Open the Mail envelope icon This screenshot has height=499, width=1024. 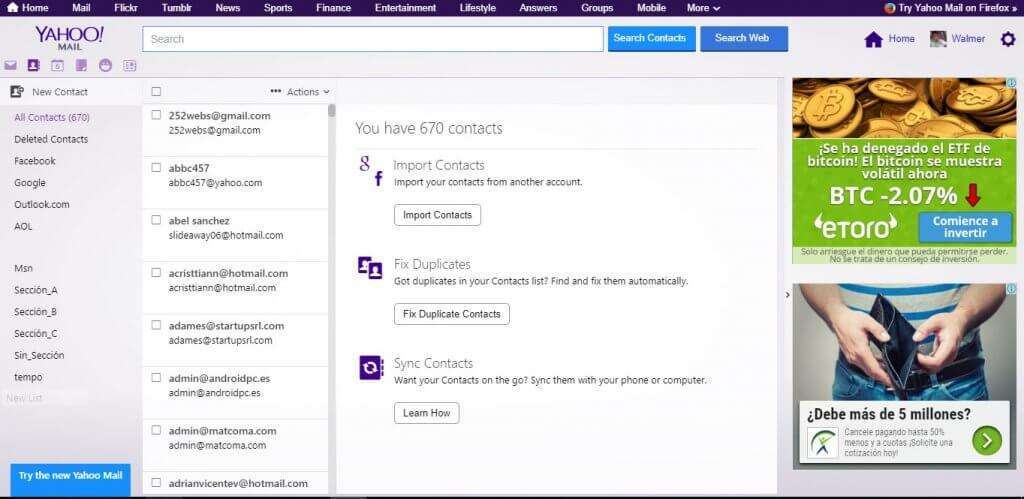10,65
